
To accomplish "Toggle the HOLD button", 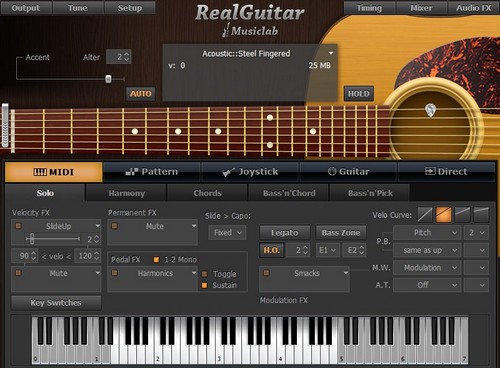I will tap(359, 94).
